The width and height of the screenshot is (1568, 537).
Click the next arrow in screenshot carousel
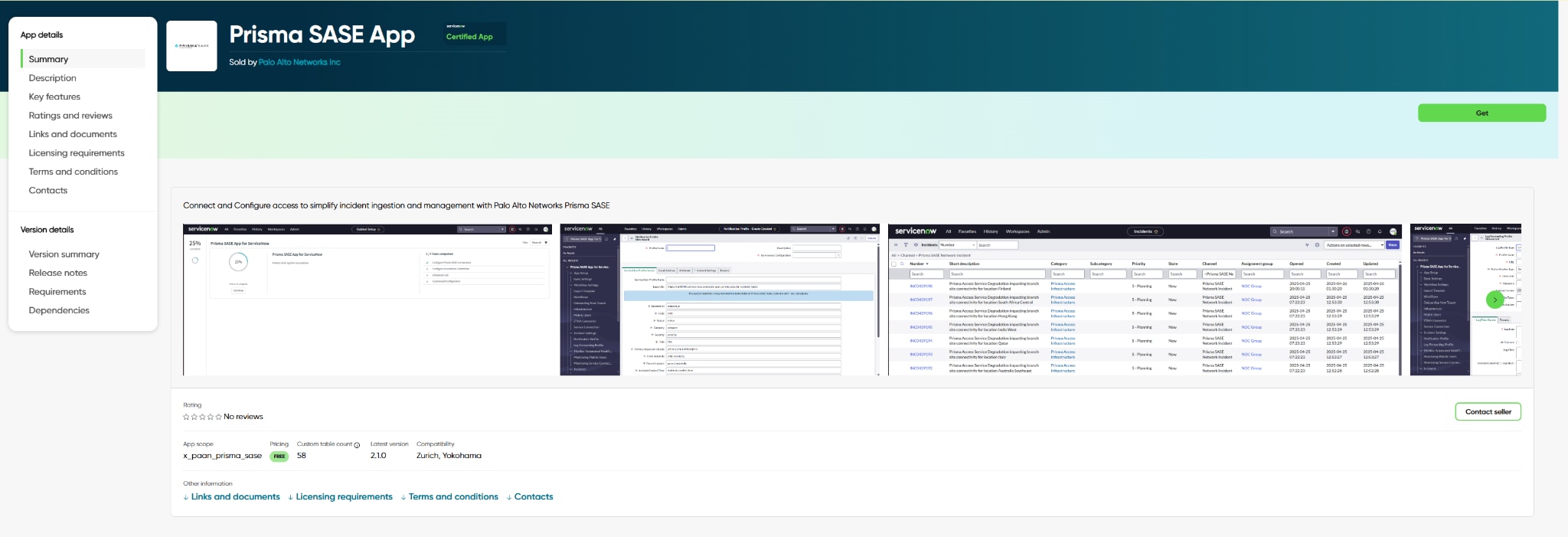(x=1494, y=300)
